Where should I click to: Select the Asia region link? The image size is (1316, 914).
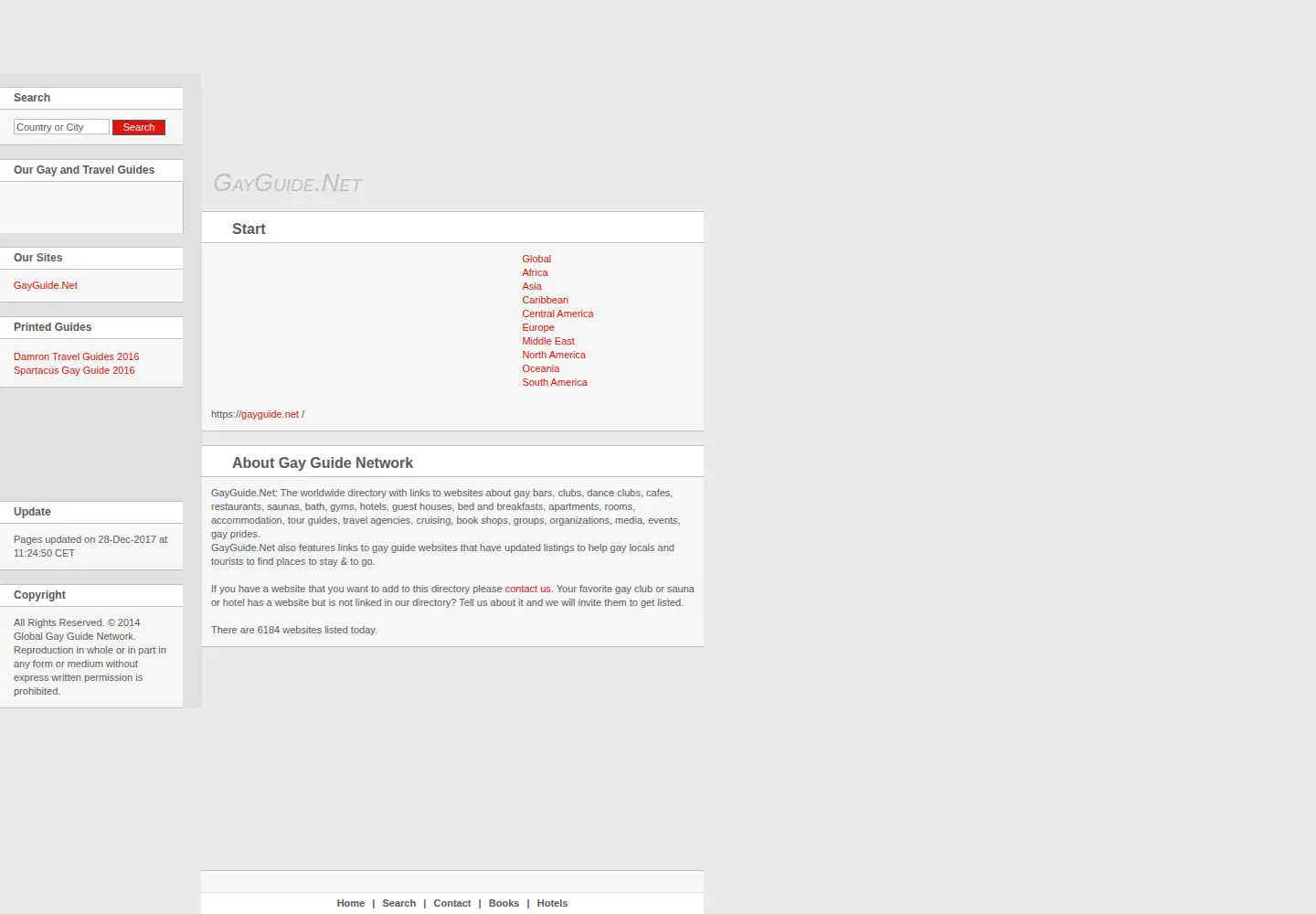coord(532,286)
